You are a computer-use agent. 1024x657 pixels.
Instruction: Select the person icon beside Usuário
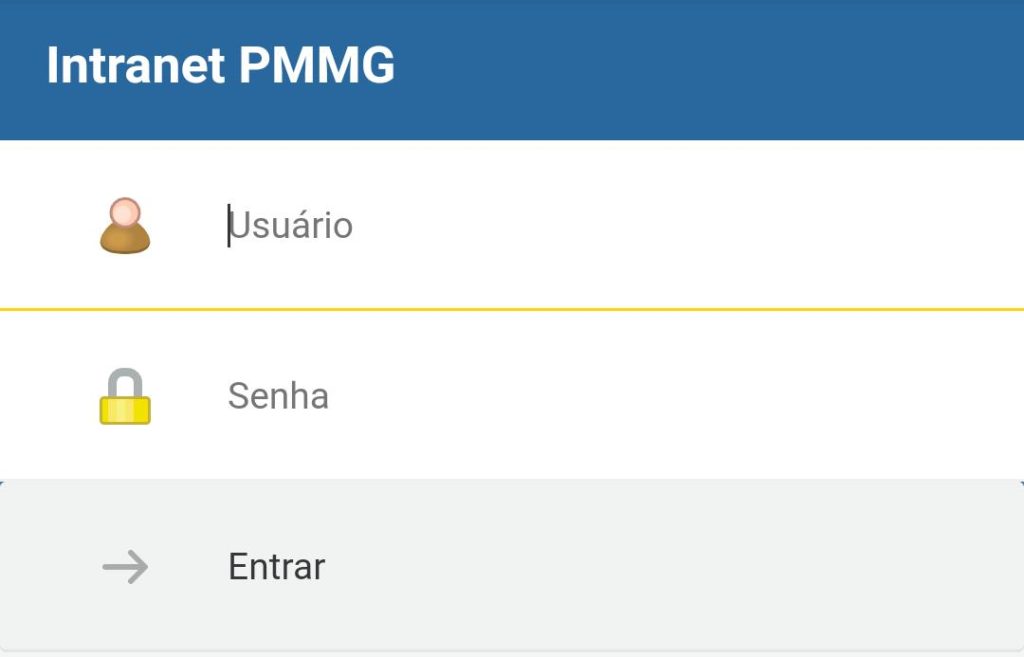tap(125, 226)
